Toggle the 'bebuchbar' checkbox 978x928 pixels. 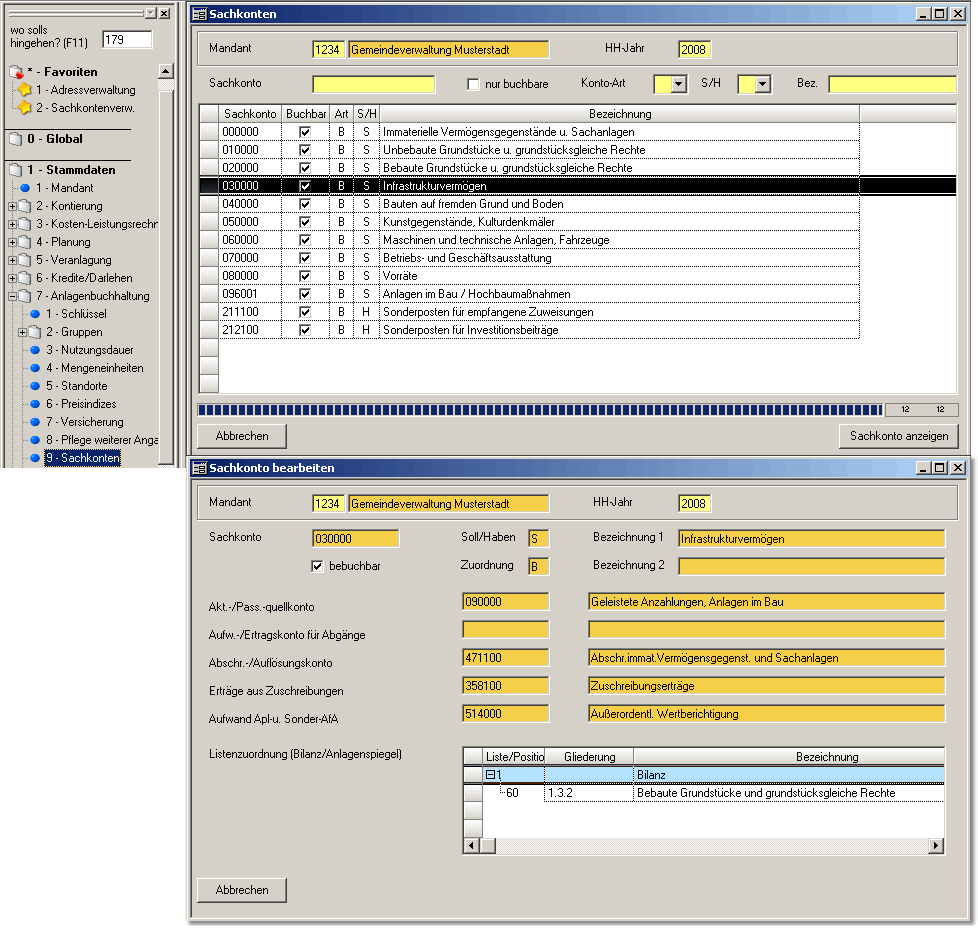(318, 566)
